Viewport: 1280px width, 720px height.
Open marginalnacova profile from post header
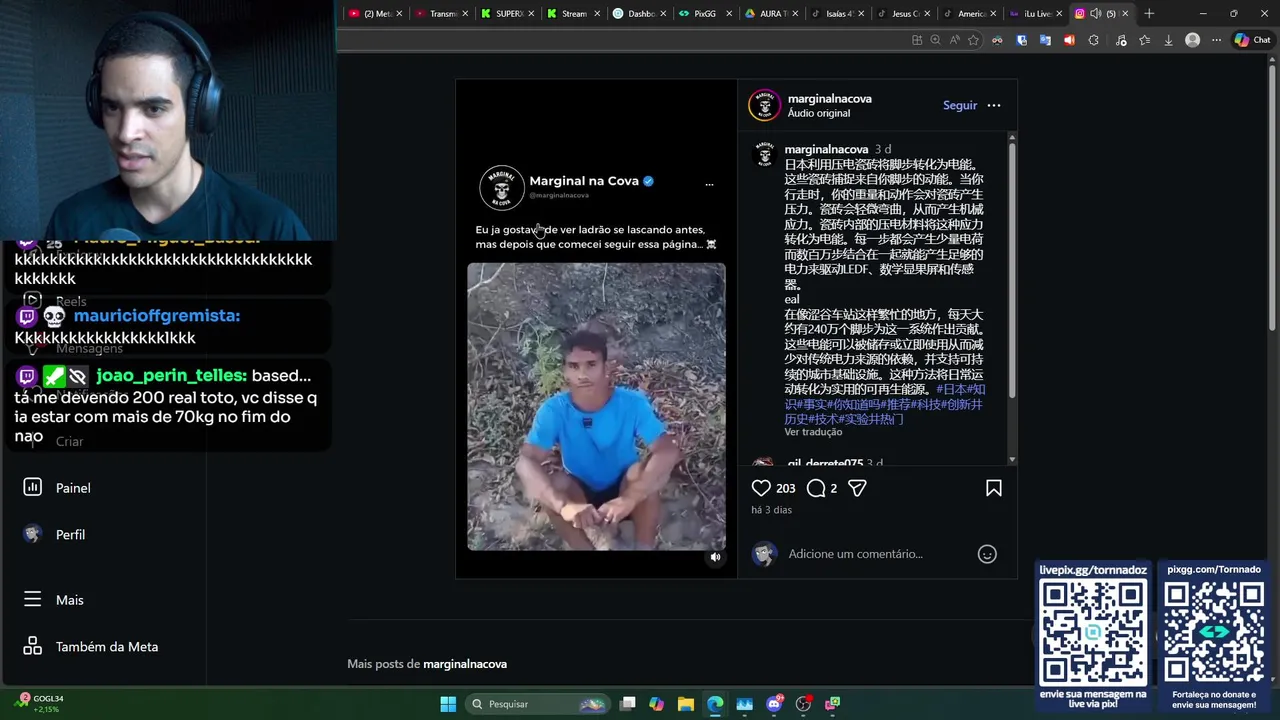click(x=830, y=99)
